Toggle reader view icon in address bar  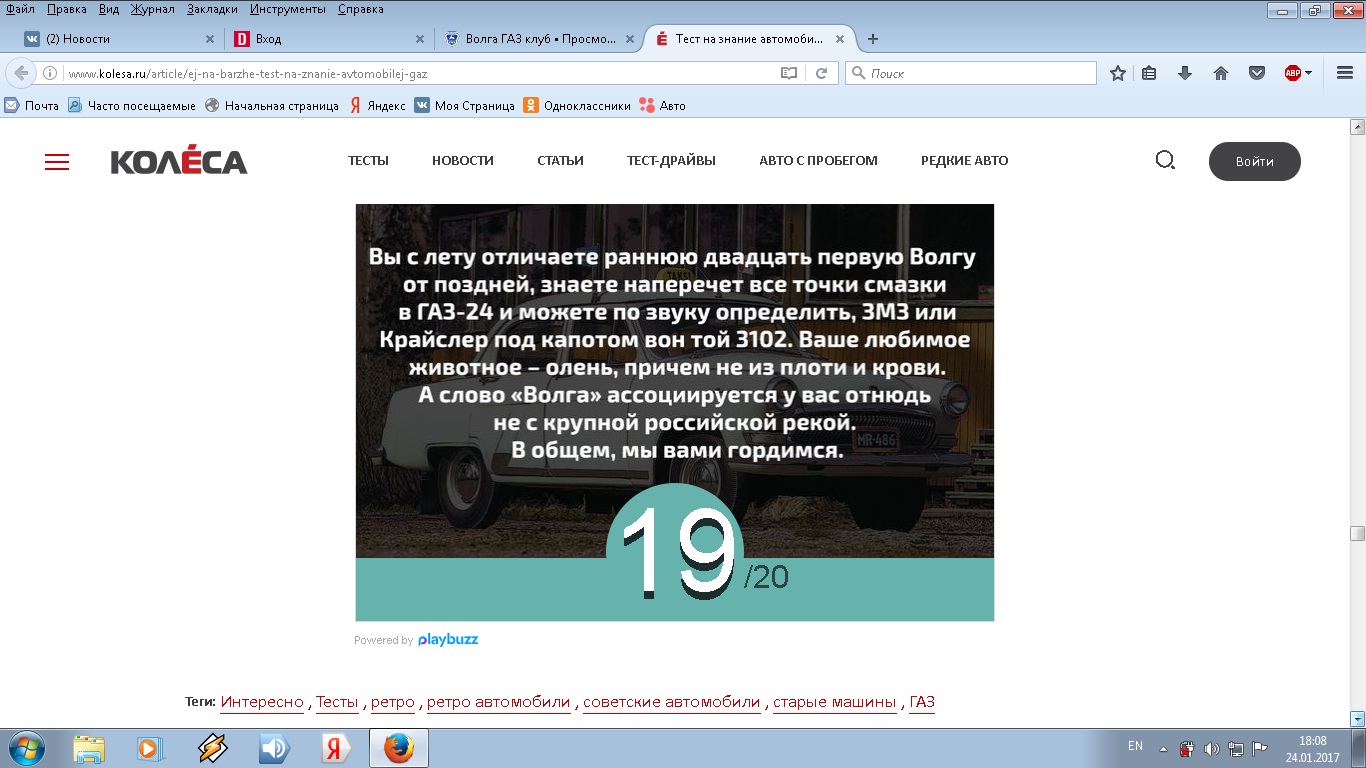coord(789,73)
